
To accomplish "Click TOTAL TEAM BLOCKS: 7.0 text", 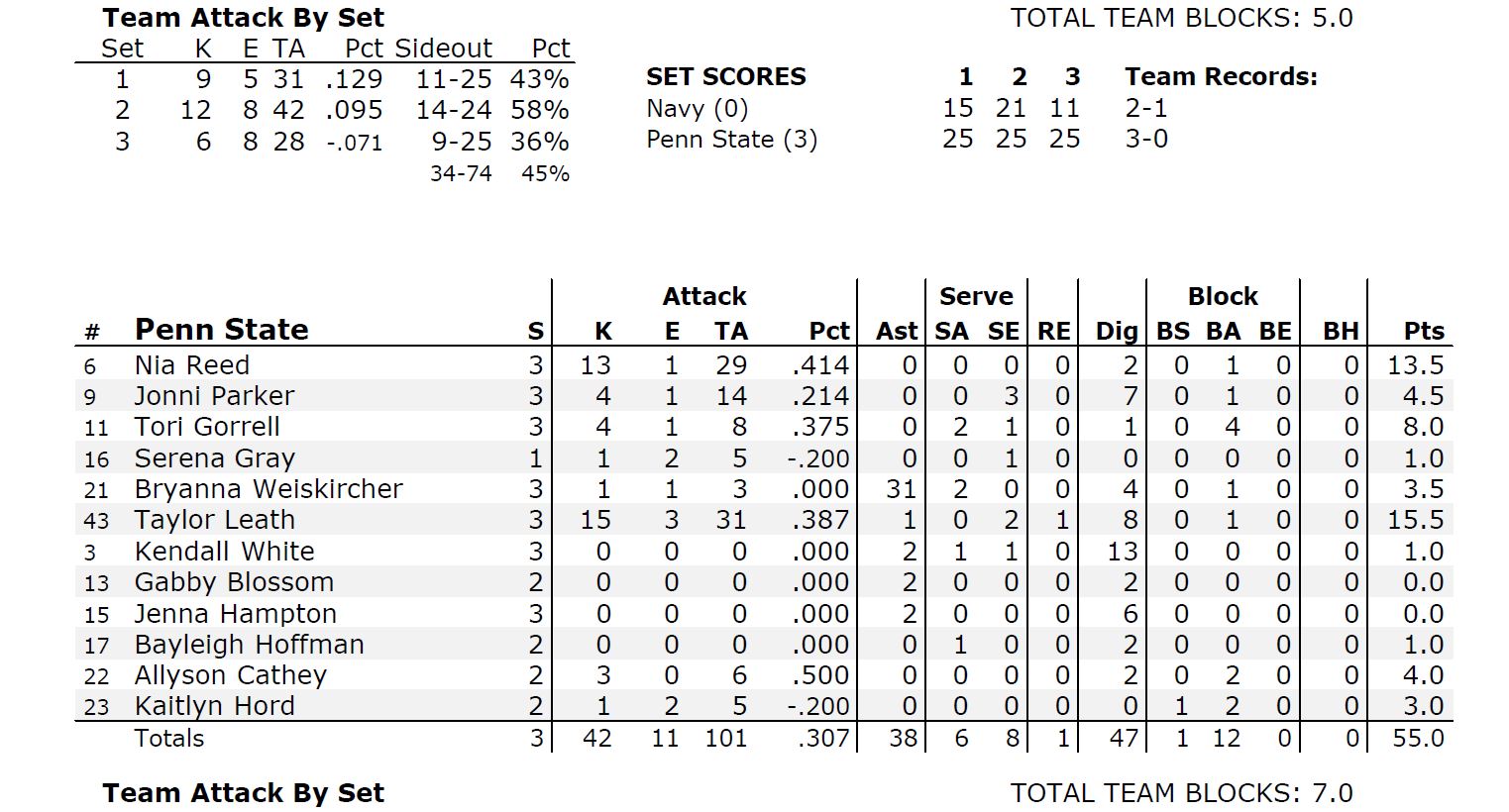I will point(1181,793).
